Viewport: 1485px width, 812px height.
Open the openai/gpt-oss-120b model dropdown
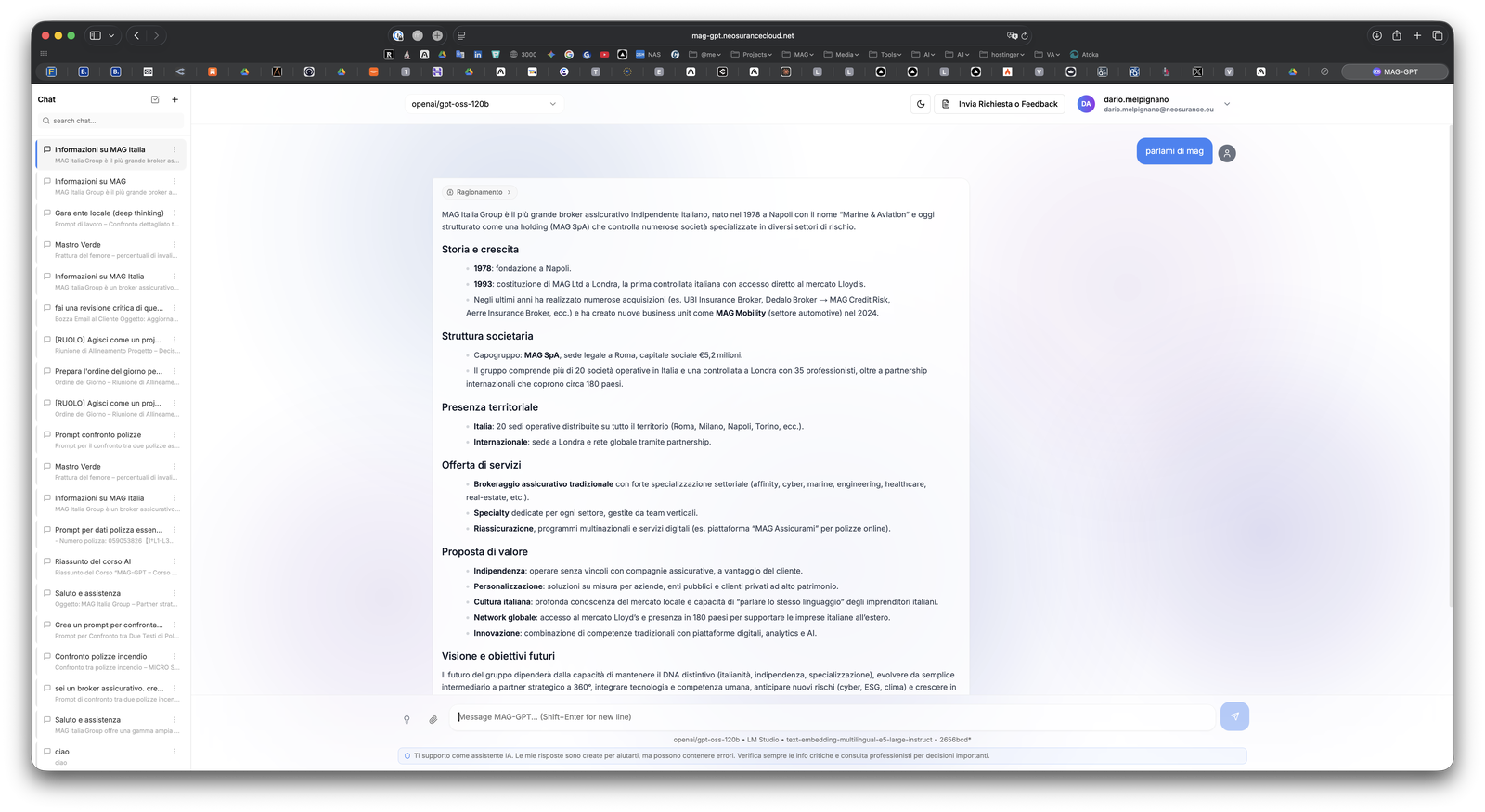484,104
